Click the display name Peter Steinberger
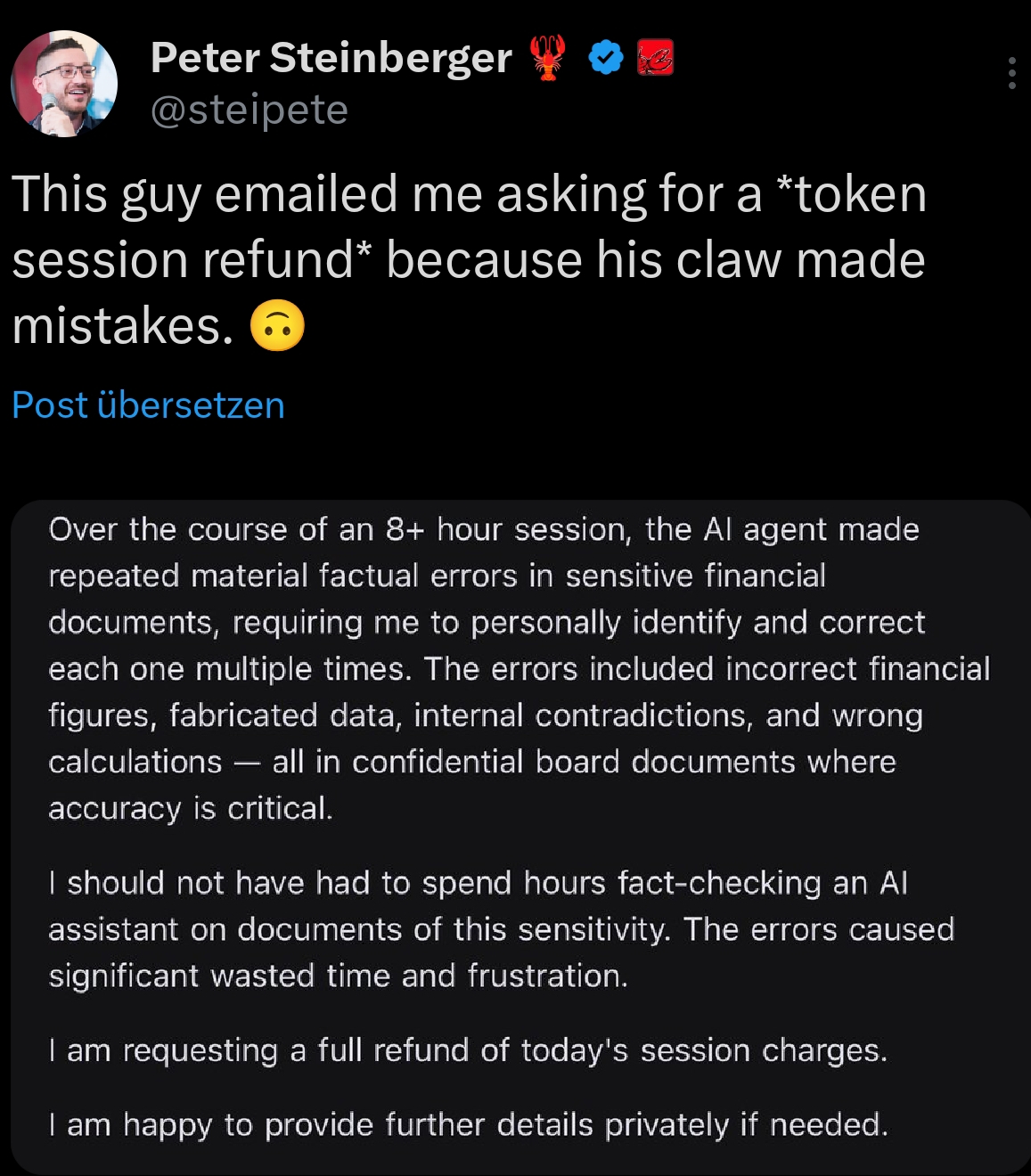The width and height of the screenshot is (1031, 1176). (331, 58)
